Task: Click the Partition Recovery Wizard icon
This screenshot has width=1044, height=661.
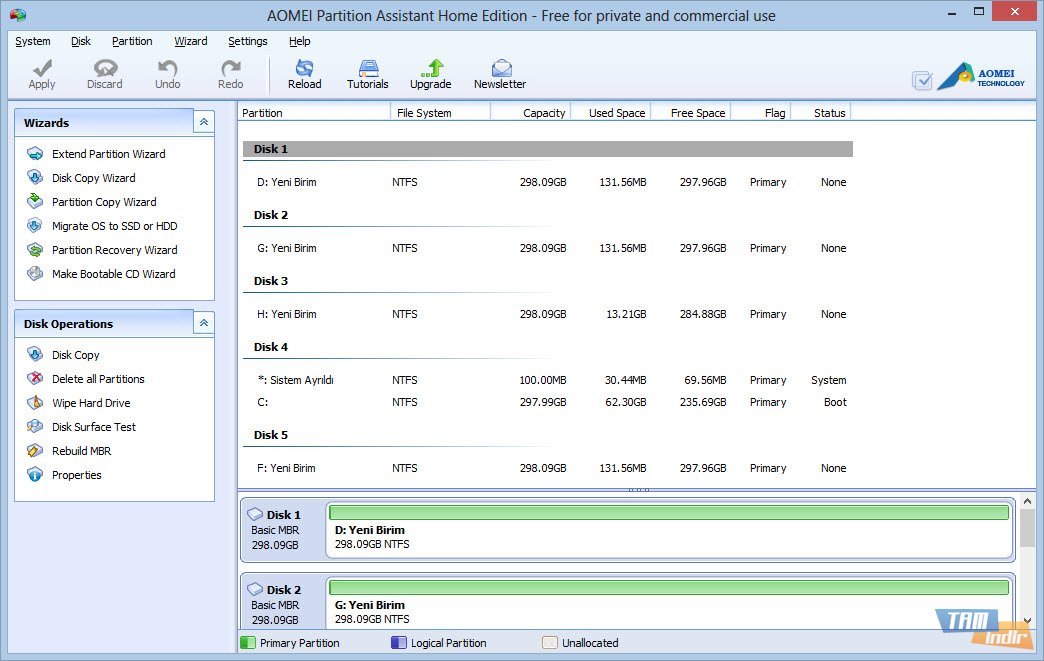Action: (x=35, y=250)
